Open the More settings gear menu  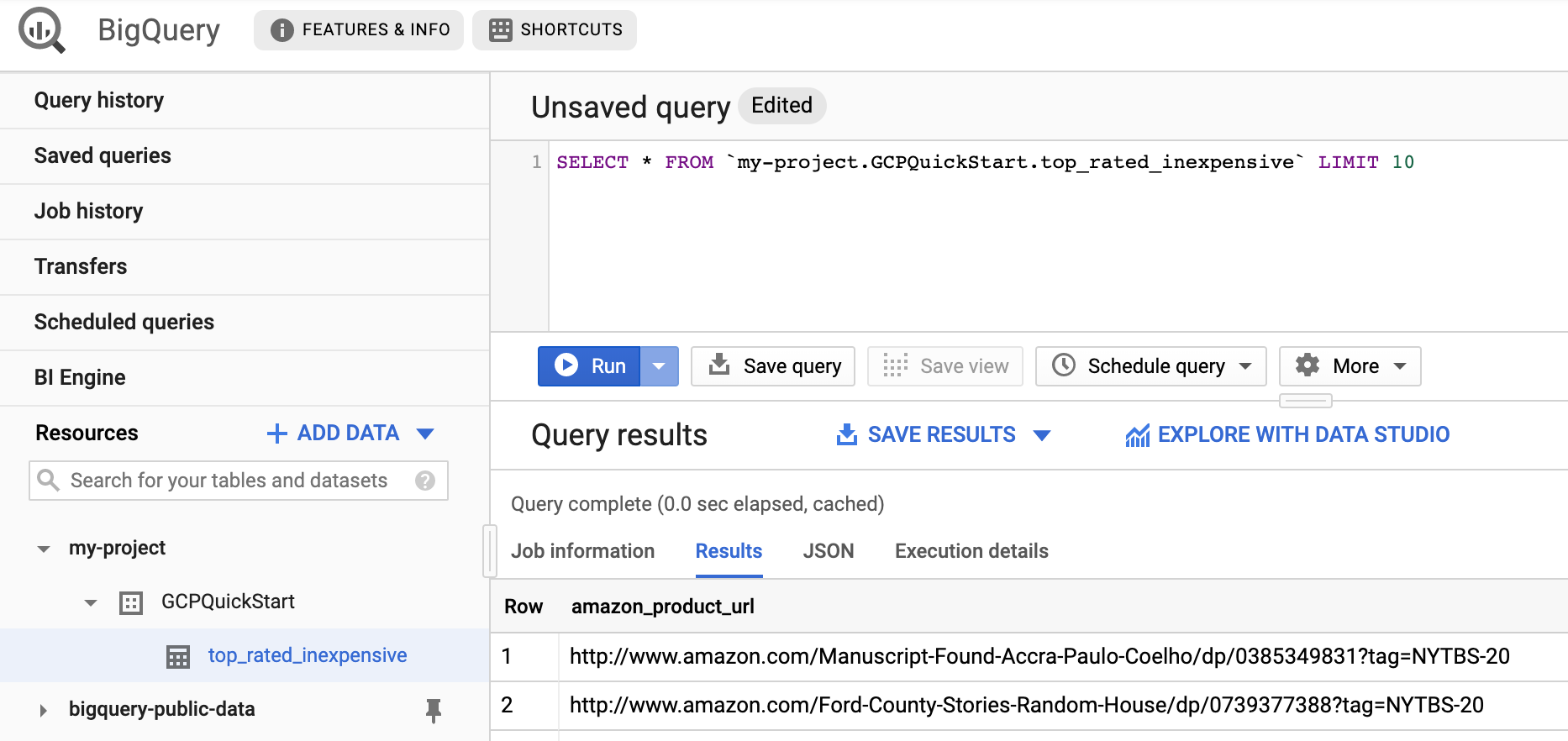pyautogui.click(x=1350, y=366)
